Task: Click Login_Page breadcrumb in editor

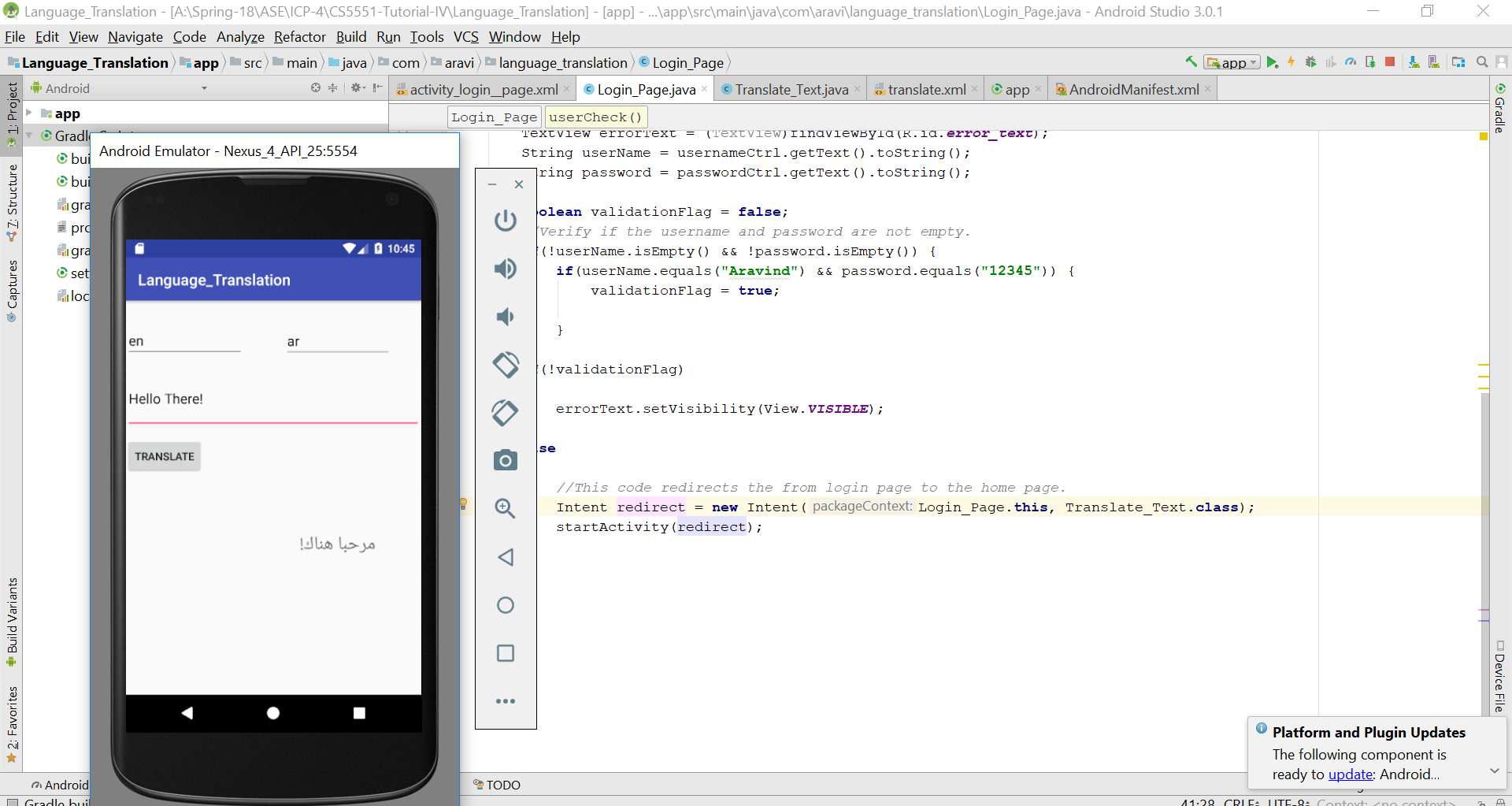Action: (494, 117)
